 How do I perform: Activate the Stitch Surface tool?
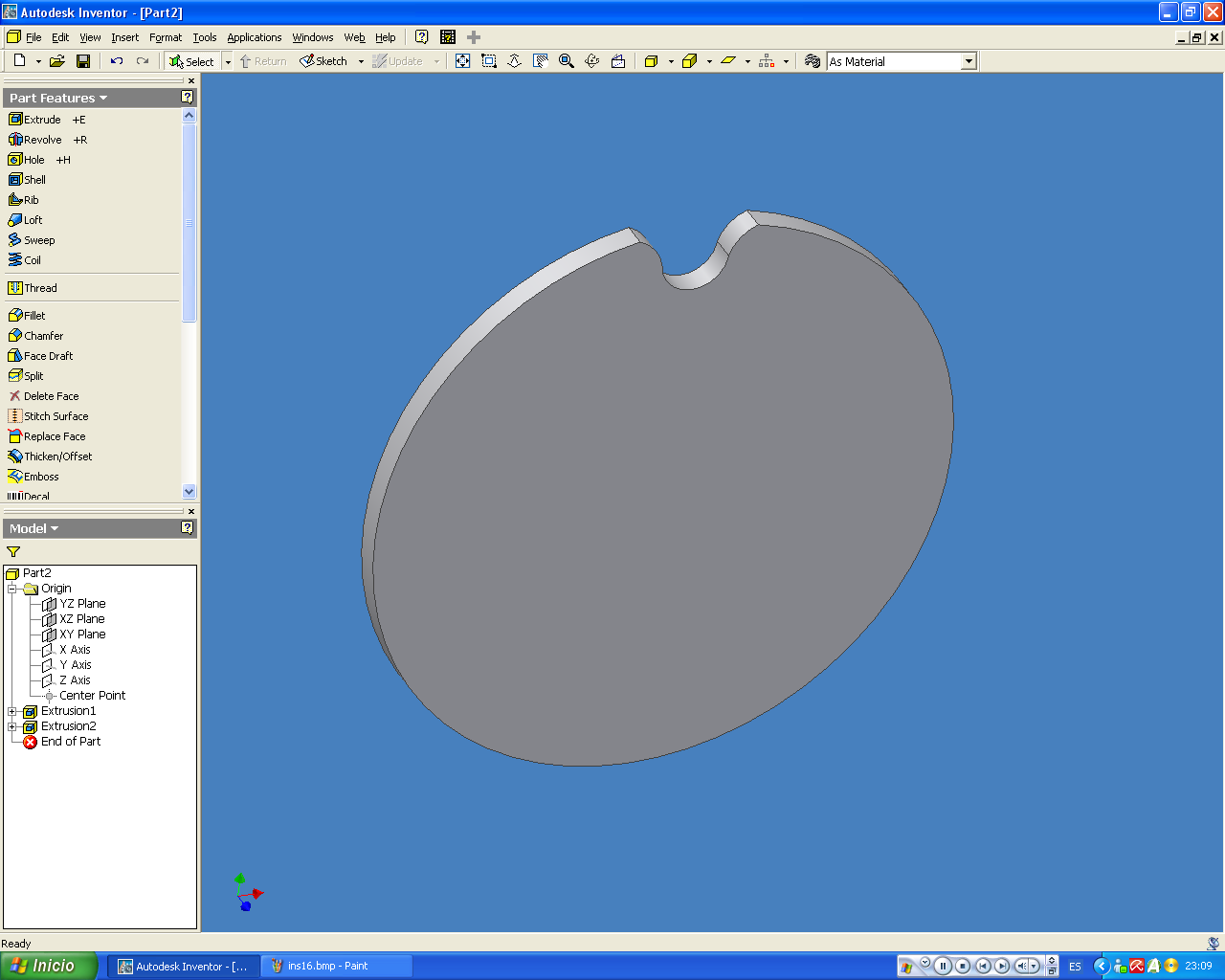pyautogui.click(x=48, y=416)
